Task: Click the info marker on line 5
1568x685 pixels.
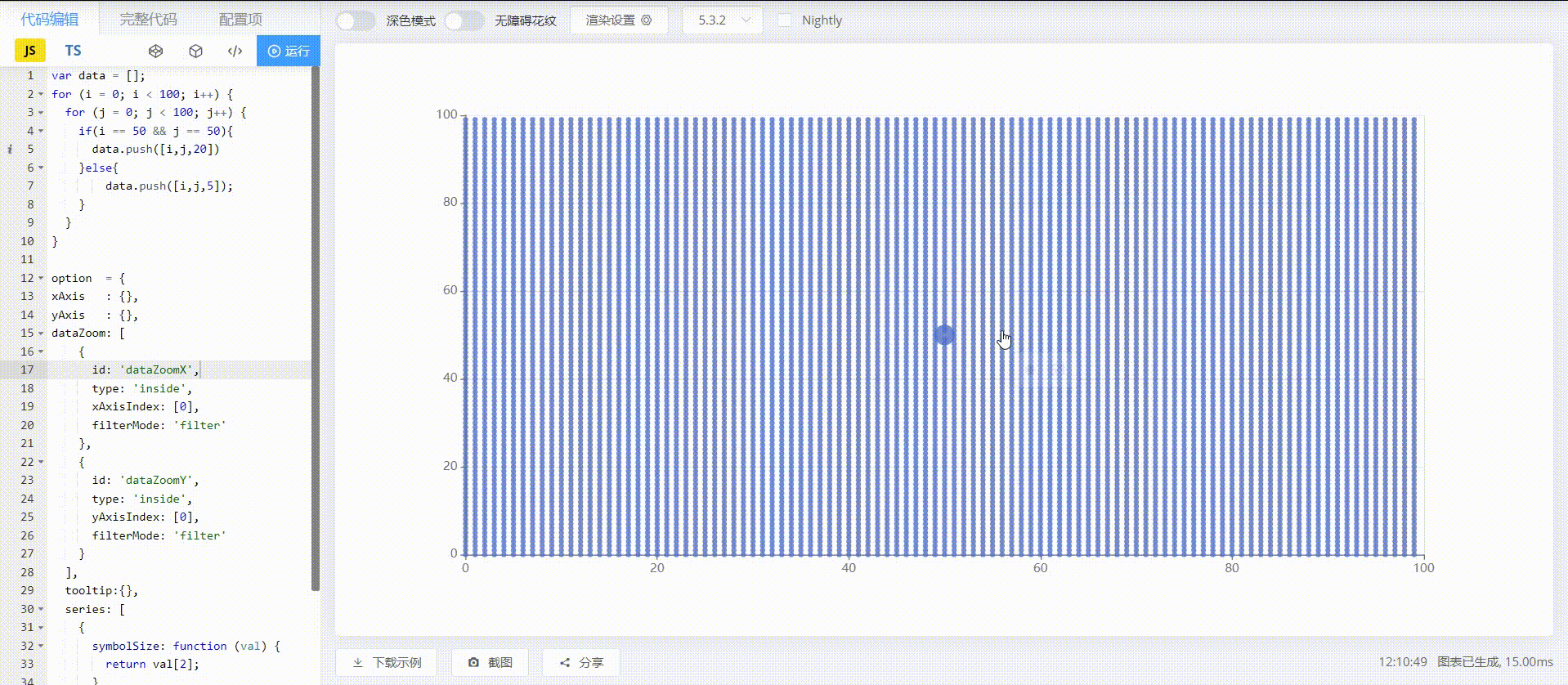Action: click(x=9, y=149)
